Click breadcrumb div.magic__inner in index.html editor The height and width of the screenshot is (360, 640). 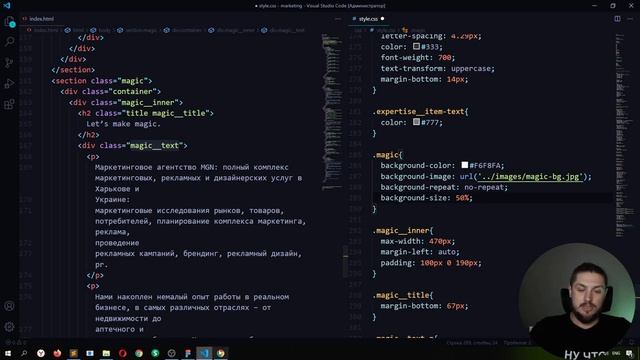[x=232, y=30]
